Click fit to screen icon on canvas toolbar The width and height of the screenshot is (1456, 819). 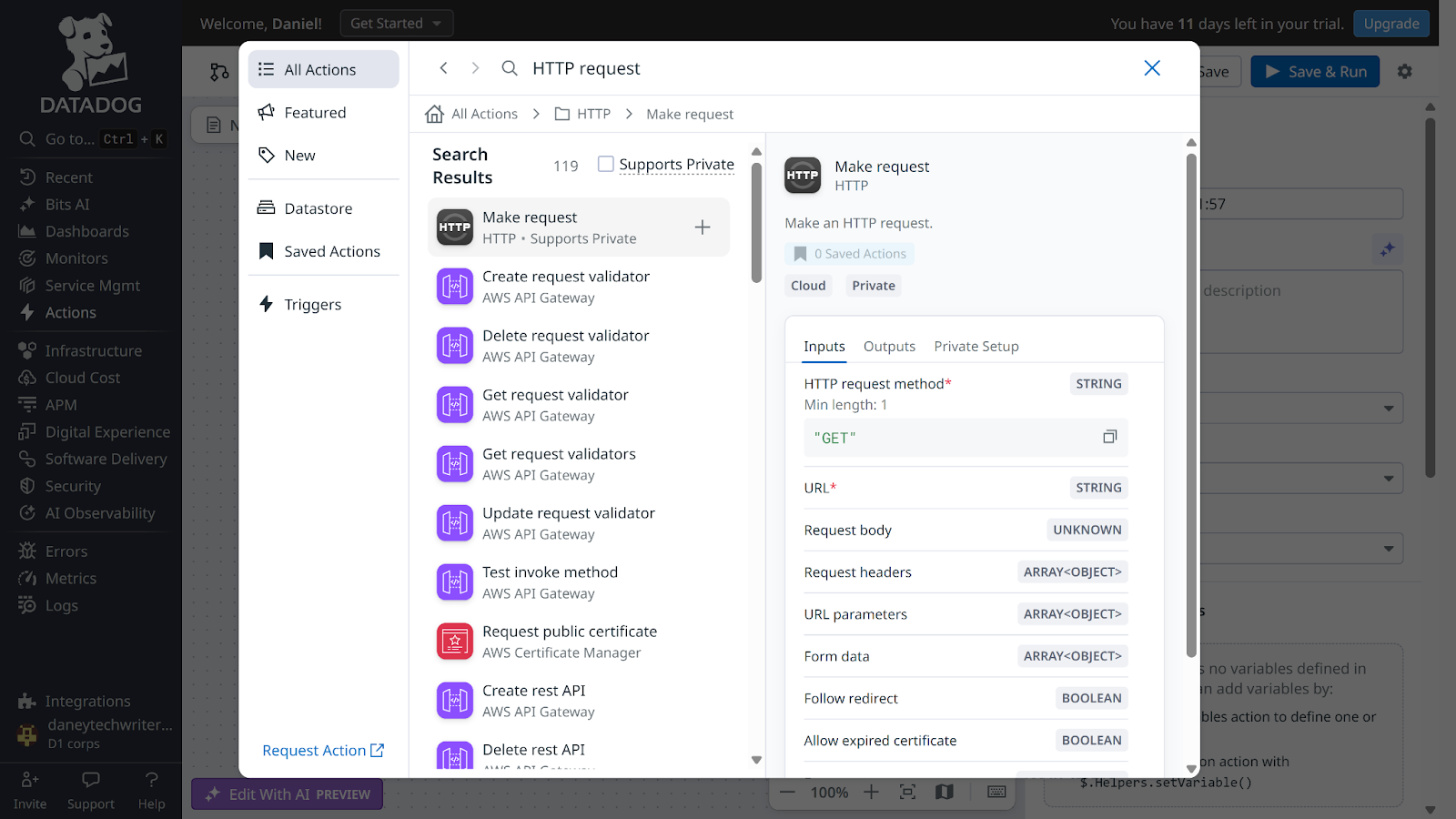(907, 792)
